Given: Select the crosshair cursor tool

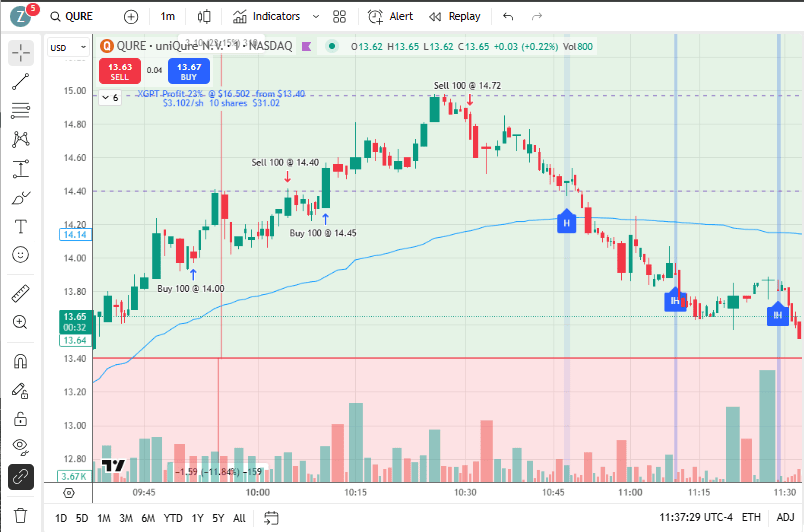Looking at the screenshot, I should [x=21, y=53].
